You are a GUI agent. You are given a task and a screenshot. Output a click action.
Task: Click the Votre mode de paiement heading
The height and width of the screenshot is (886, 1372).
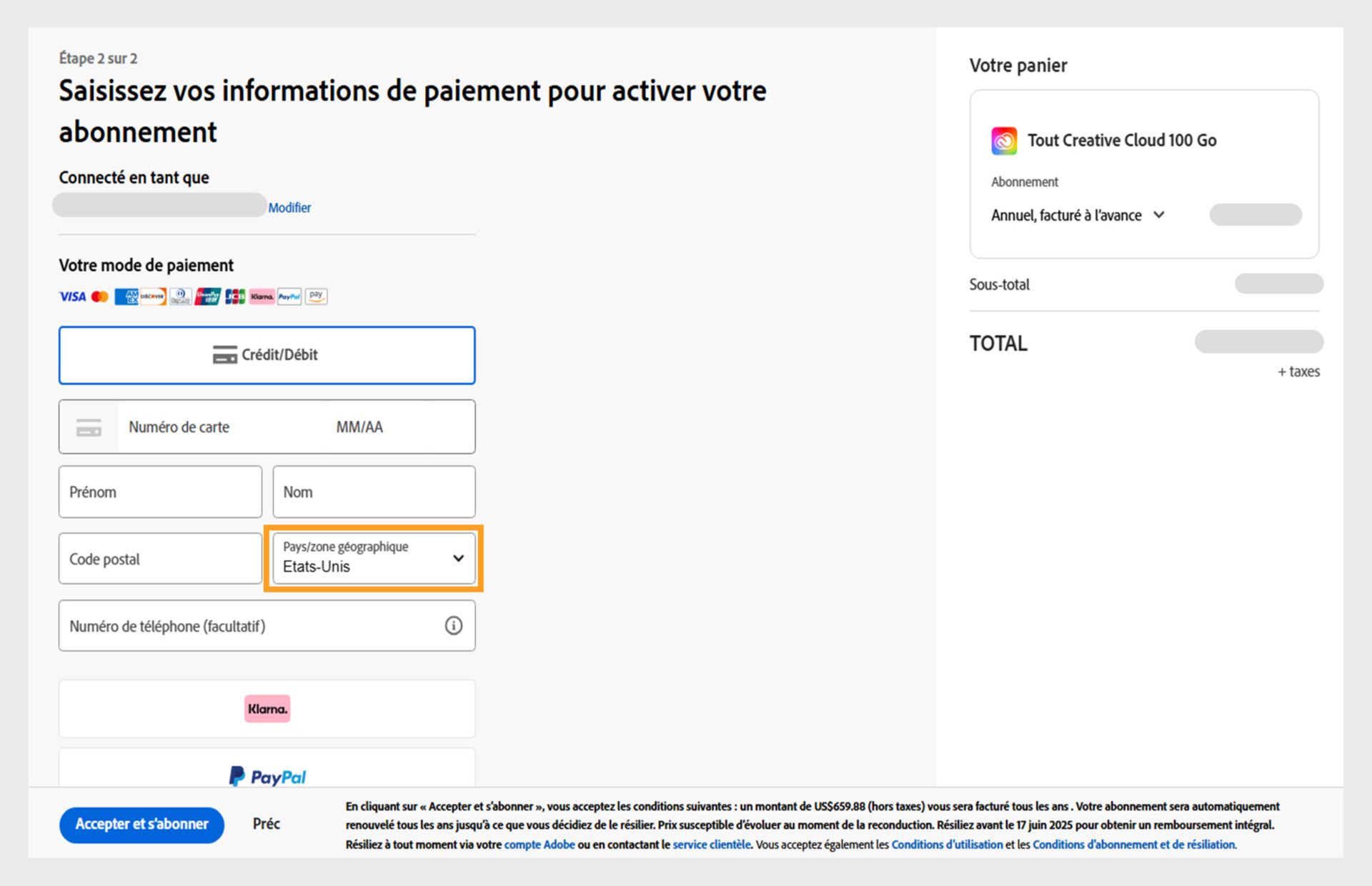pyautogui.click(x=146, y=265)
